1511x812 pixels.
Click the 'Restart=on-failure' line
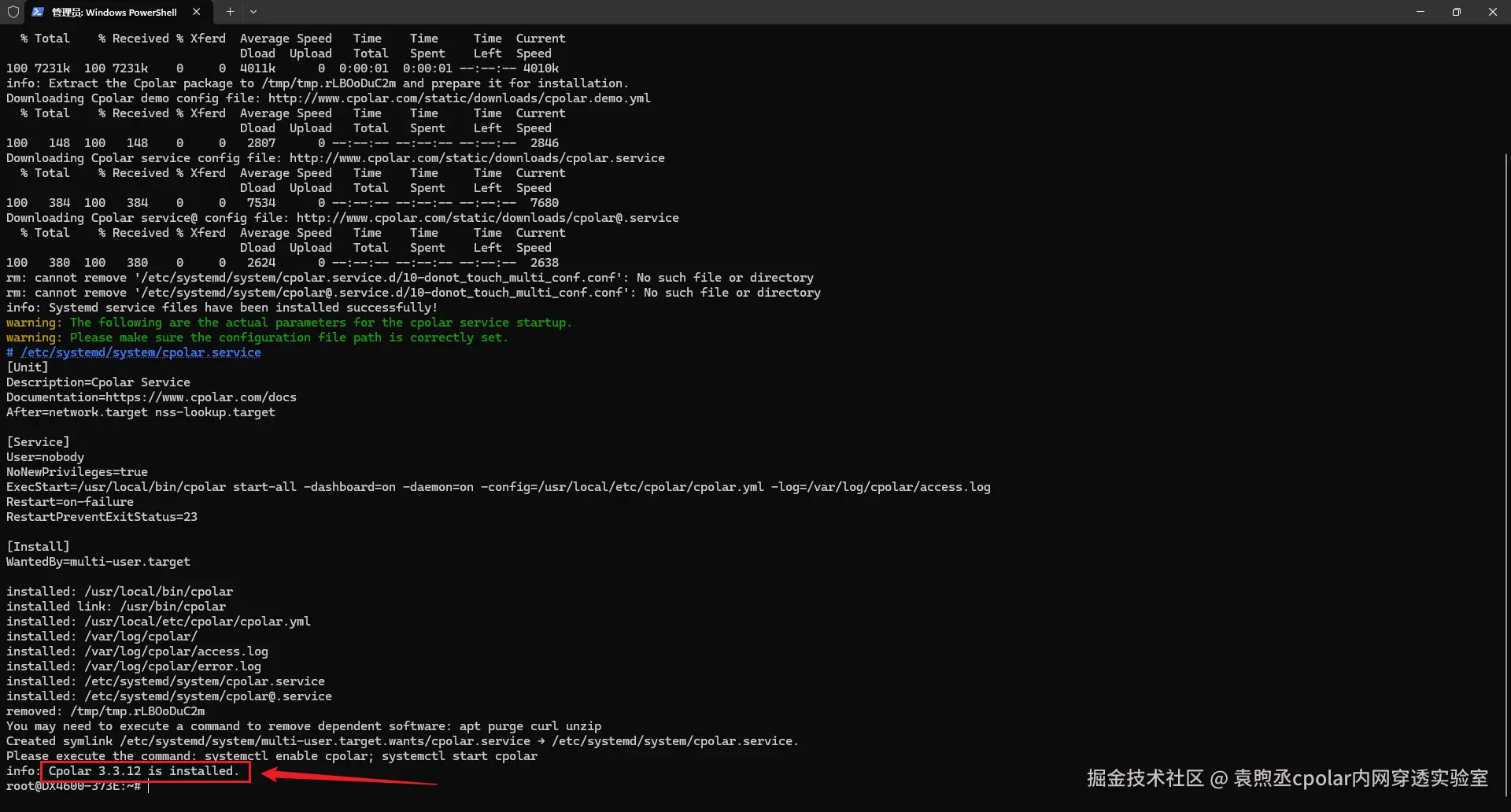tap(70, 502)
